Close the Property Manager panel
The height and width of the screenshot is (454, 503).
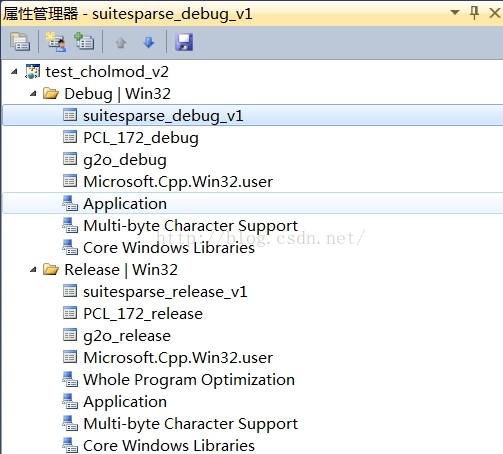point(495,13)
